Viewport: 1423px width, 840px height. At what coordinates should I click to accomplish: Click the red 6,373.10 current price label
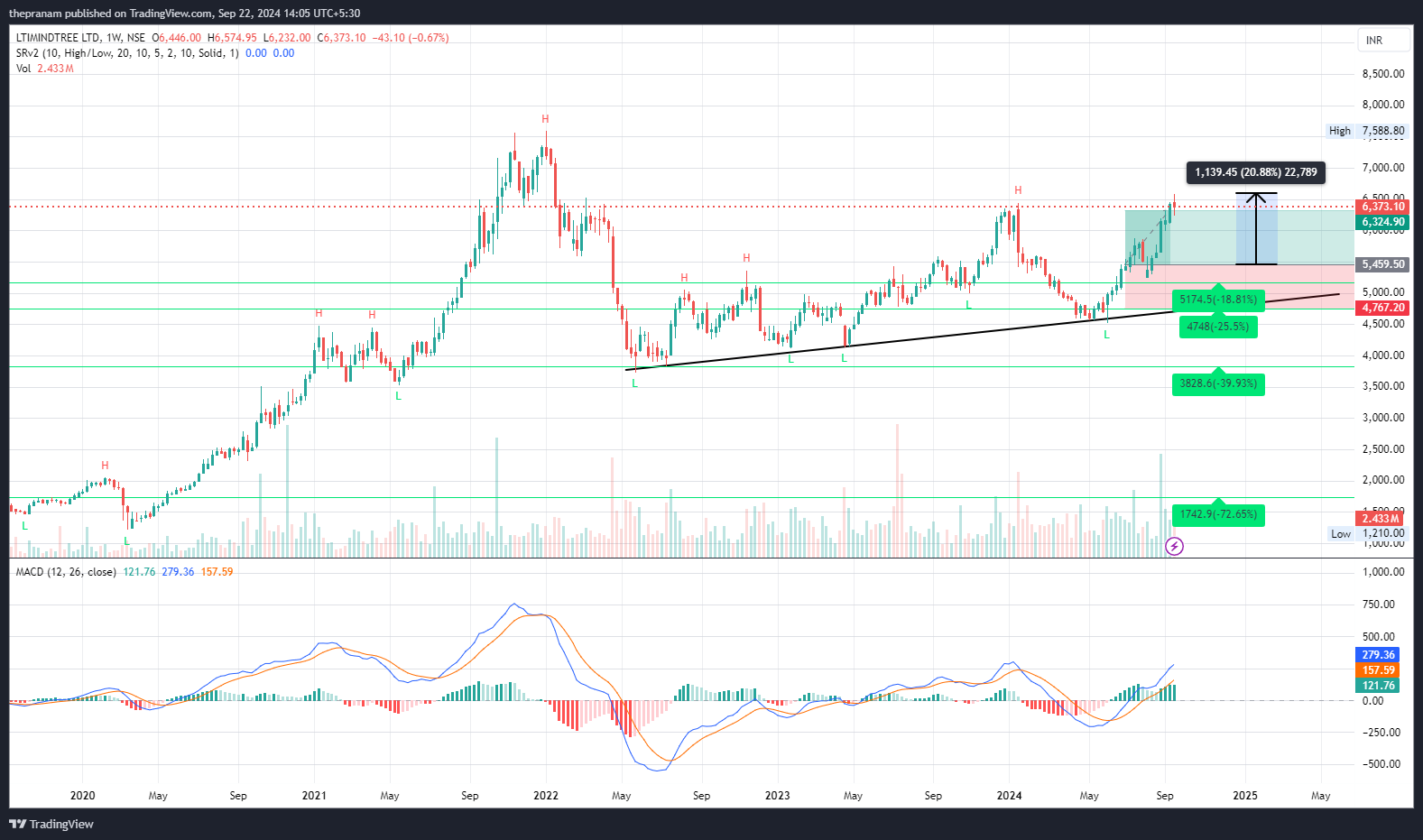pyautogui.click(x=1383, y=207)
